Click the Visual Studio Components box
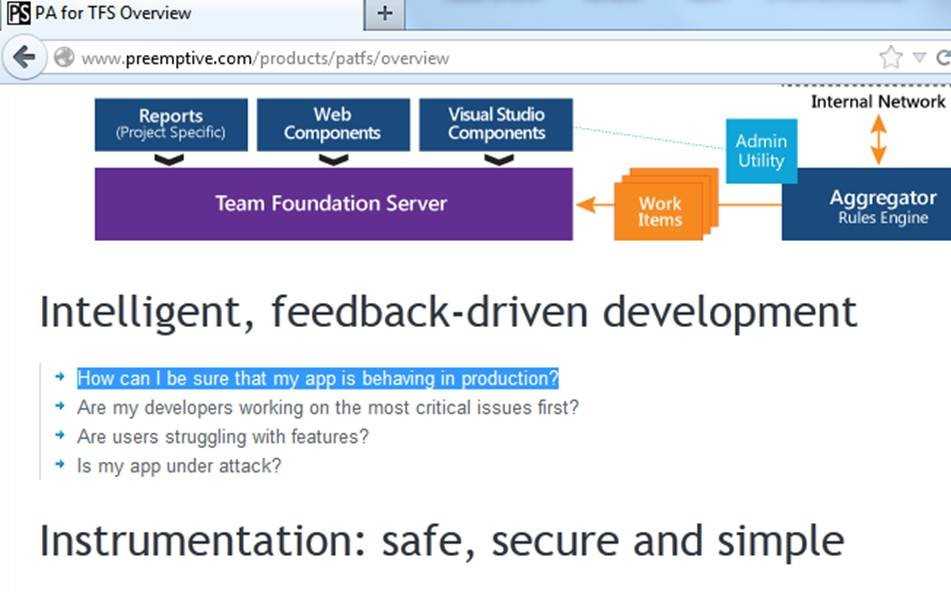Screen dimensions: 951x592 pos(496,124)
